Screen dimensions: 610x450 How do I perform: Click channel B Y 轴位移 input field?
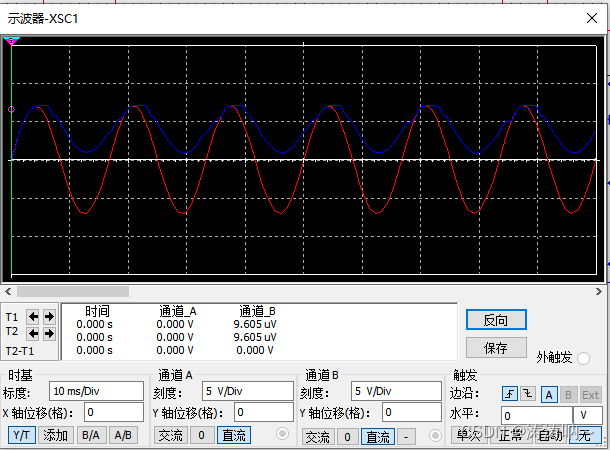tap(412, 412)
